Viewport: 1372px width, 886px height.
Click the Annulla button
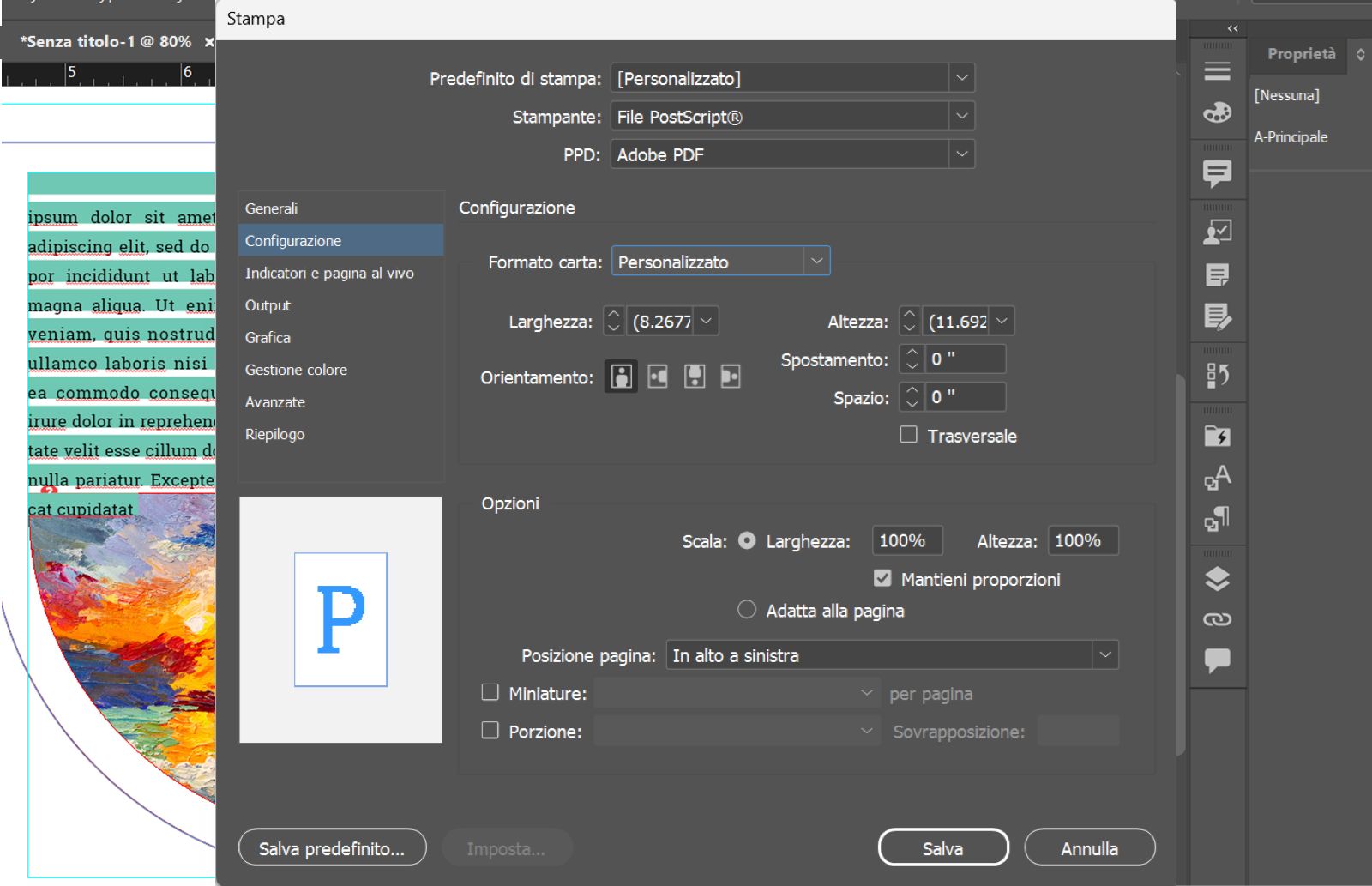point(1090,847)
